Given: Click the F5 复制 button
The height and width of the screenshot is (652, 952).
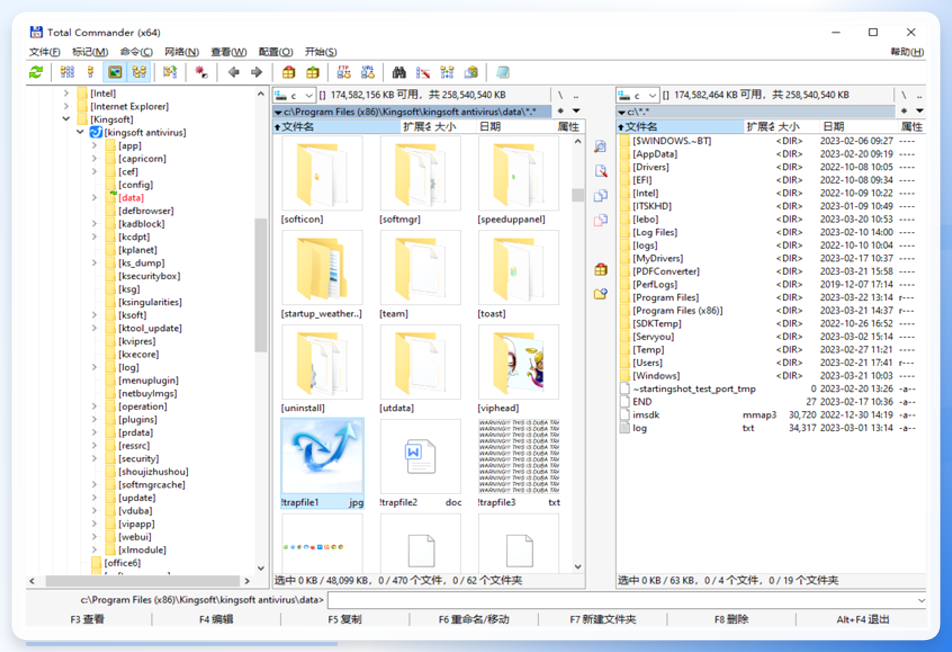Looking at the screenshot, I should pyautogui.click(x=345, y=619).
